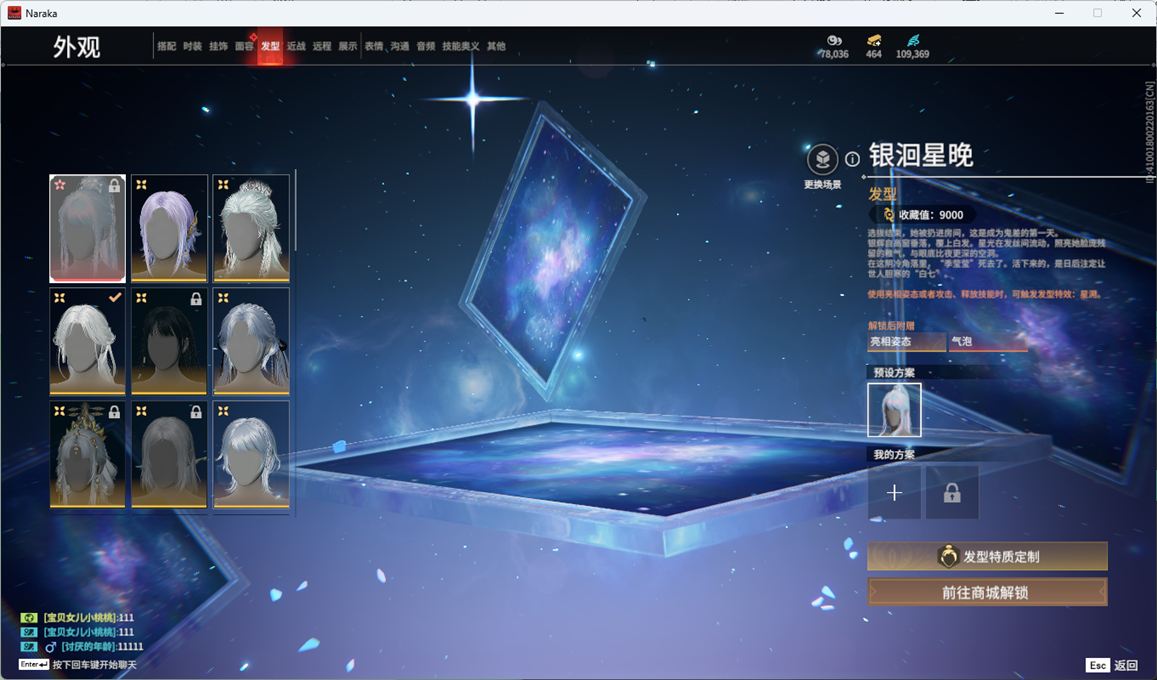
Task: Click the locked slot under 我的方案
Action: (x=951, y=492)
